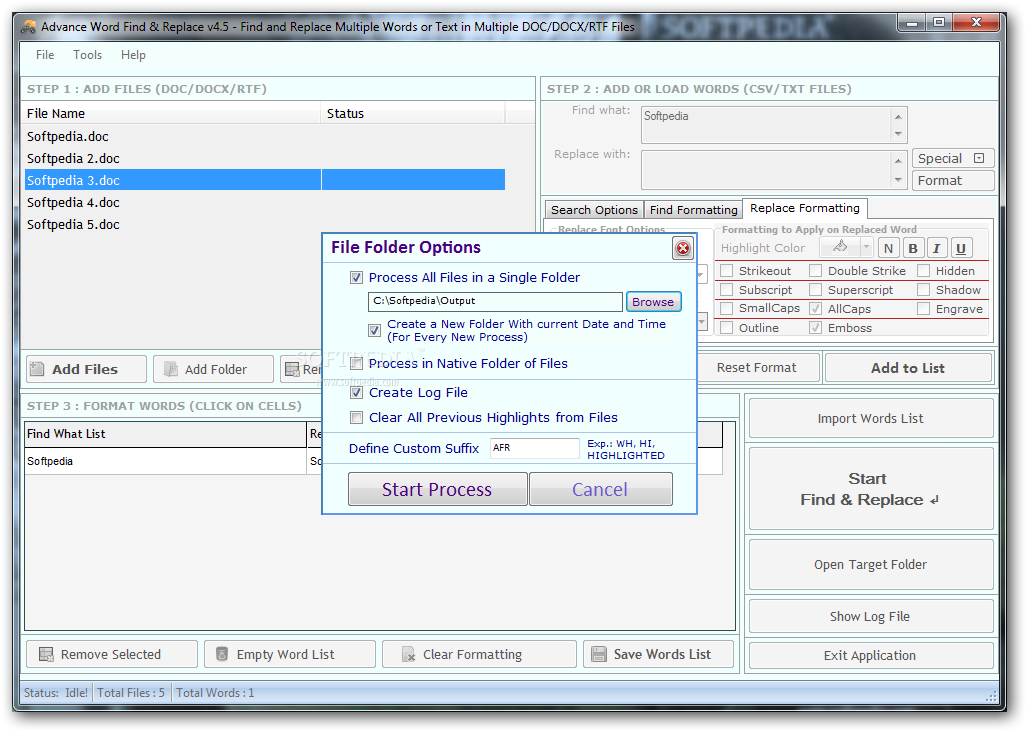The height and width of the screenshot is (732, 1027).
Task: Toggle the Emboss checkbox
Action: 815,328
